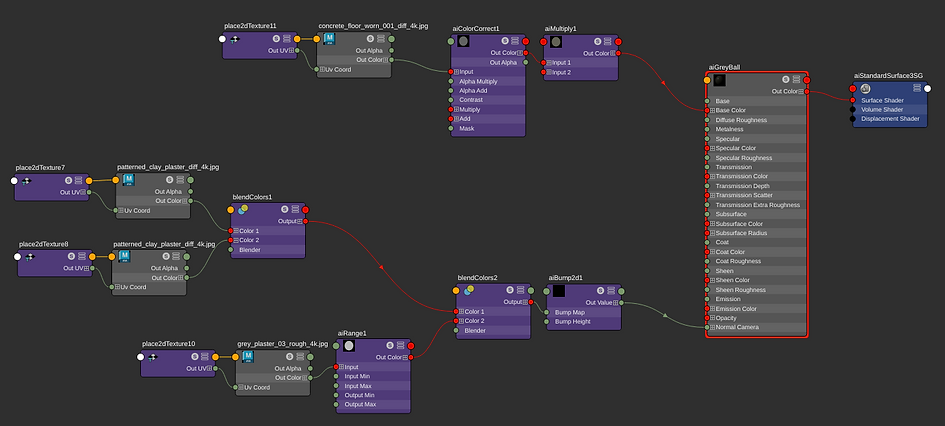The image size is (945, 426).
Task: Expand Color 2 attribute on blendColors1
Action: 236,240
